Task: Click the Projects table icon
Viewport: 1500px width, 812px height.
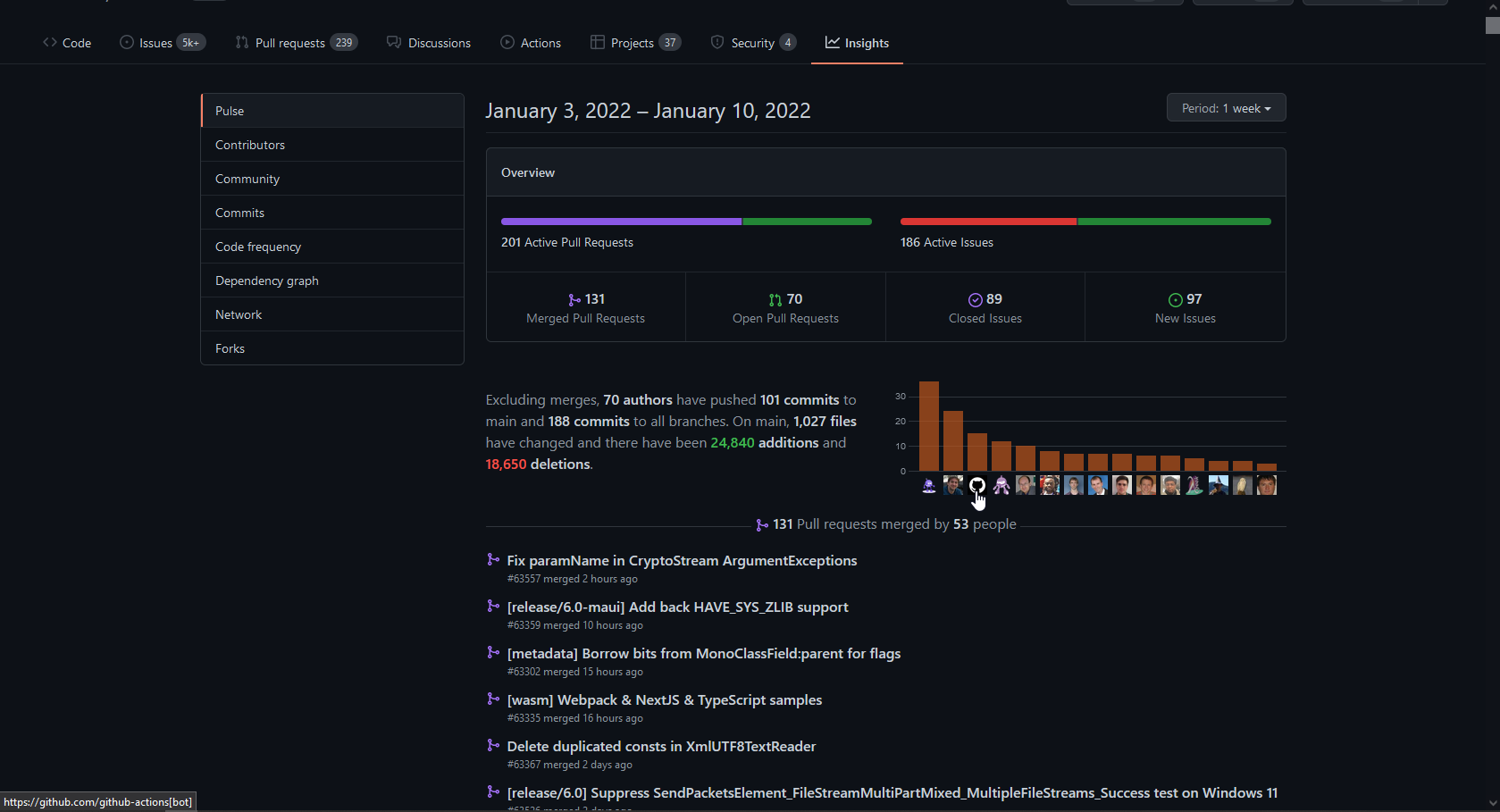Action: click(598, 42)
